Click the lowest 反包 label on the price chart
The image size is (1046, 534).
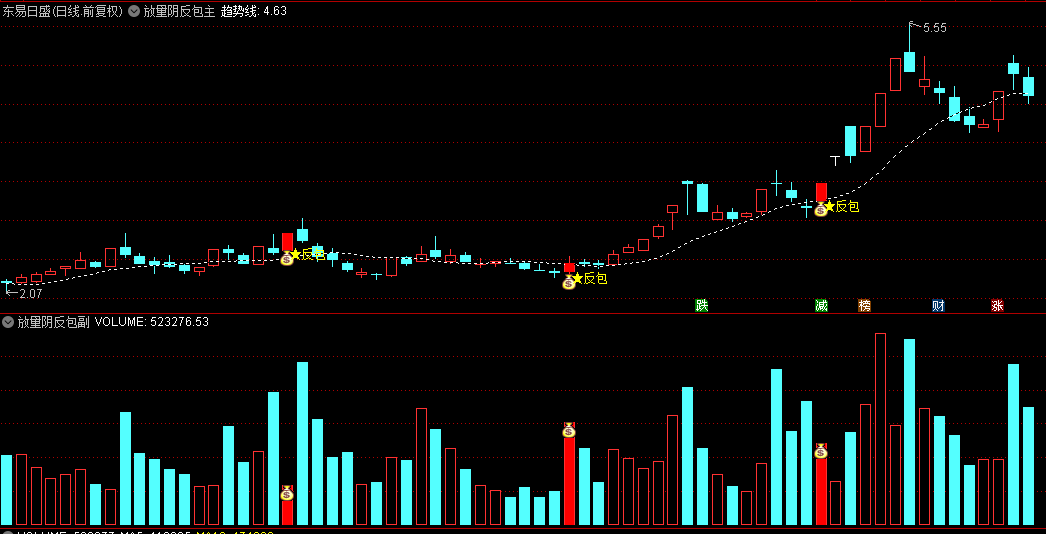coord(596,278)
